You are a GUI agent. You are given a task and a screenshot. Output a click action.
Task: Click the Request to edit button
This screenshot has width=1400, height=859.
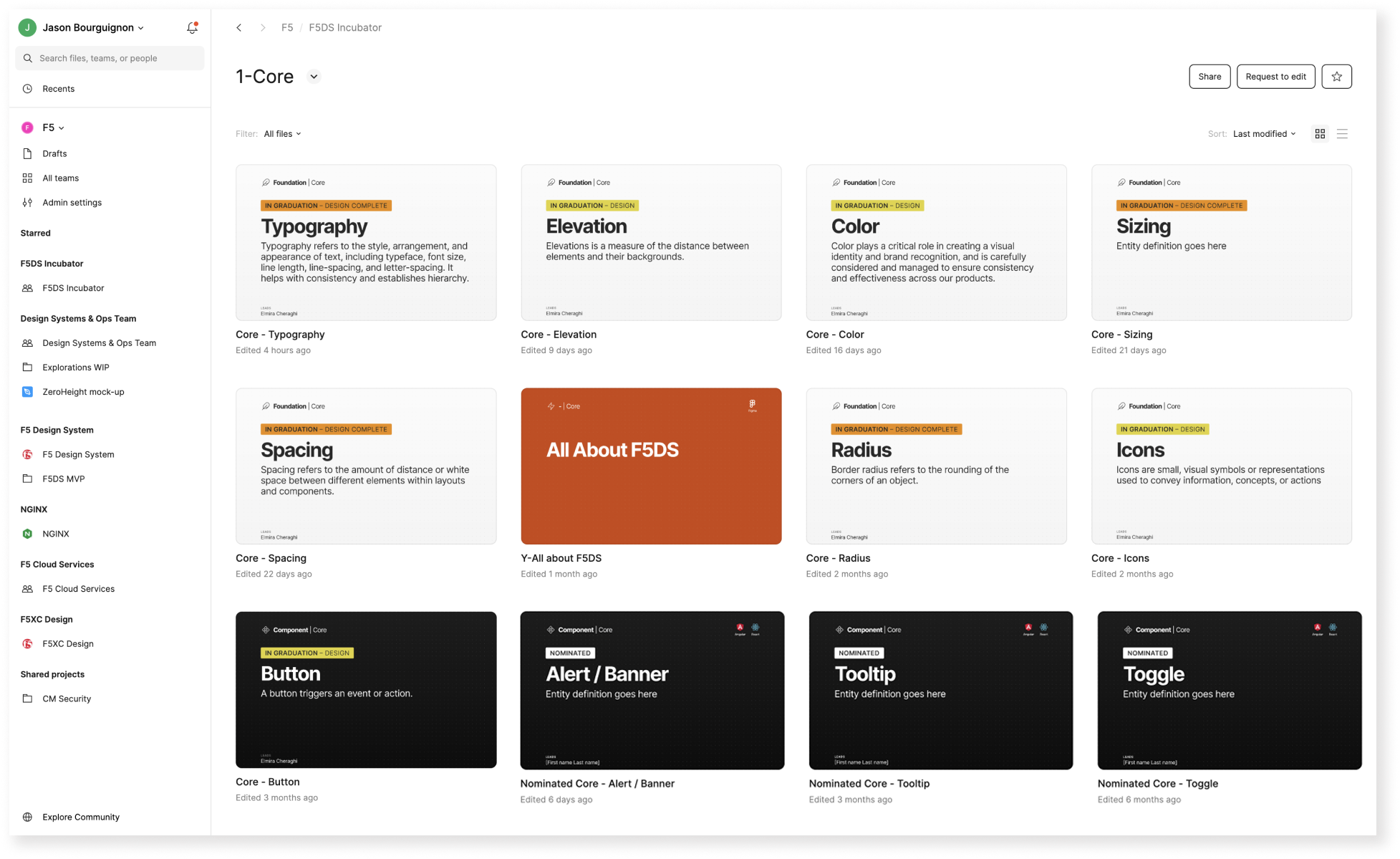tap(1275, 77)
